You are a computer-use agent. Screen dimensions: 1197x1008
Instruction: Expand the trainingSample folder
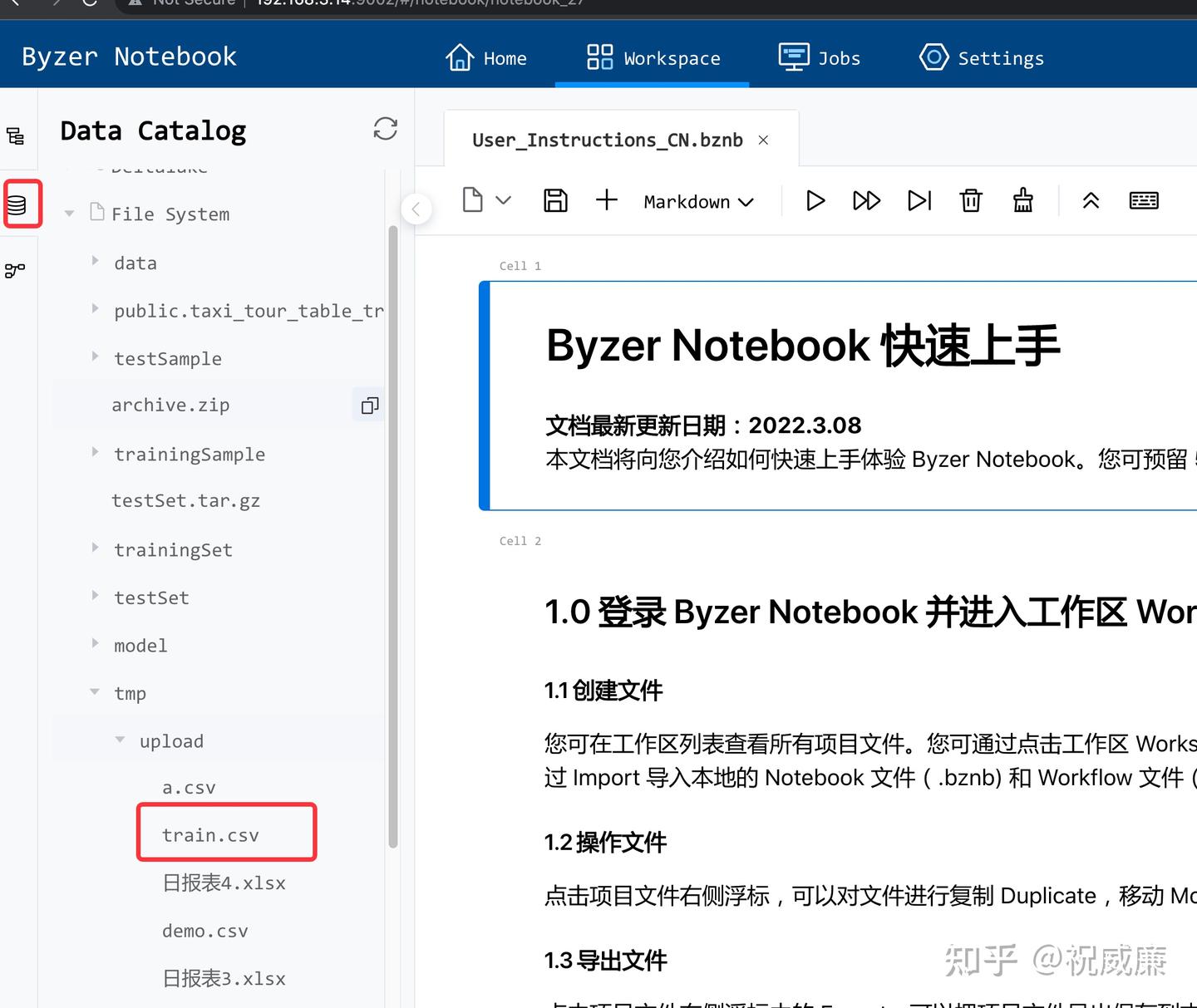95,452
